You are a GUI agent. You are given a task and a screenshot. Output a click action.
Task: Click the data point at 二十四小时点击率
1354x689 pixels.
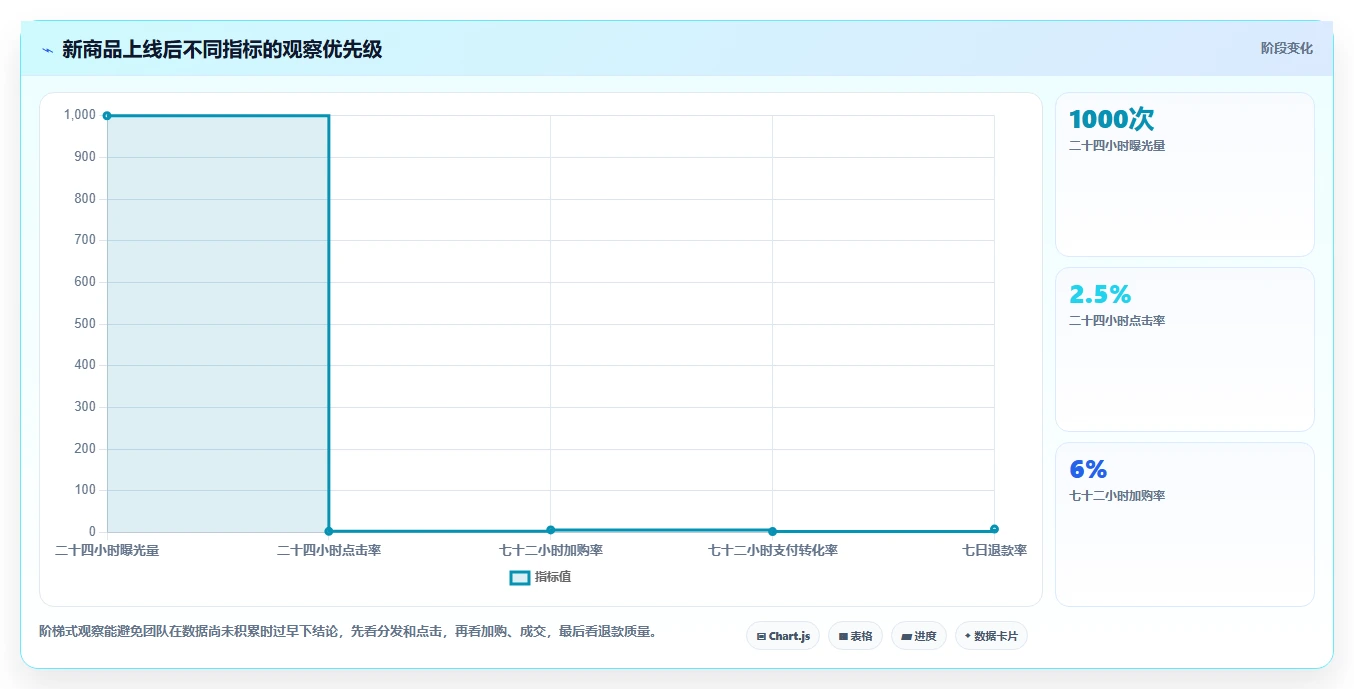tap(329, 531)
